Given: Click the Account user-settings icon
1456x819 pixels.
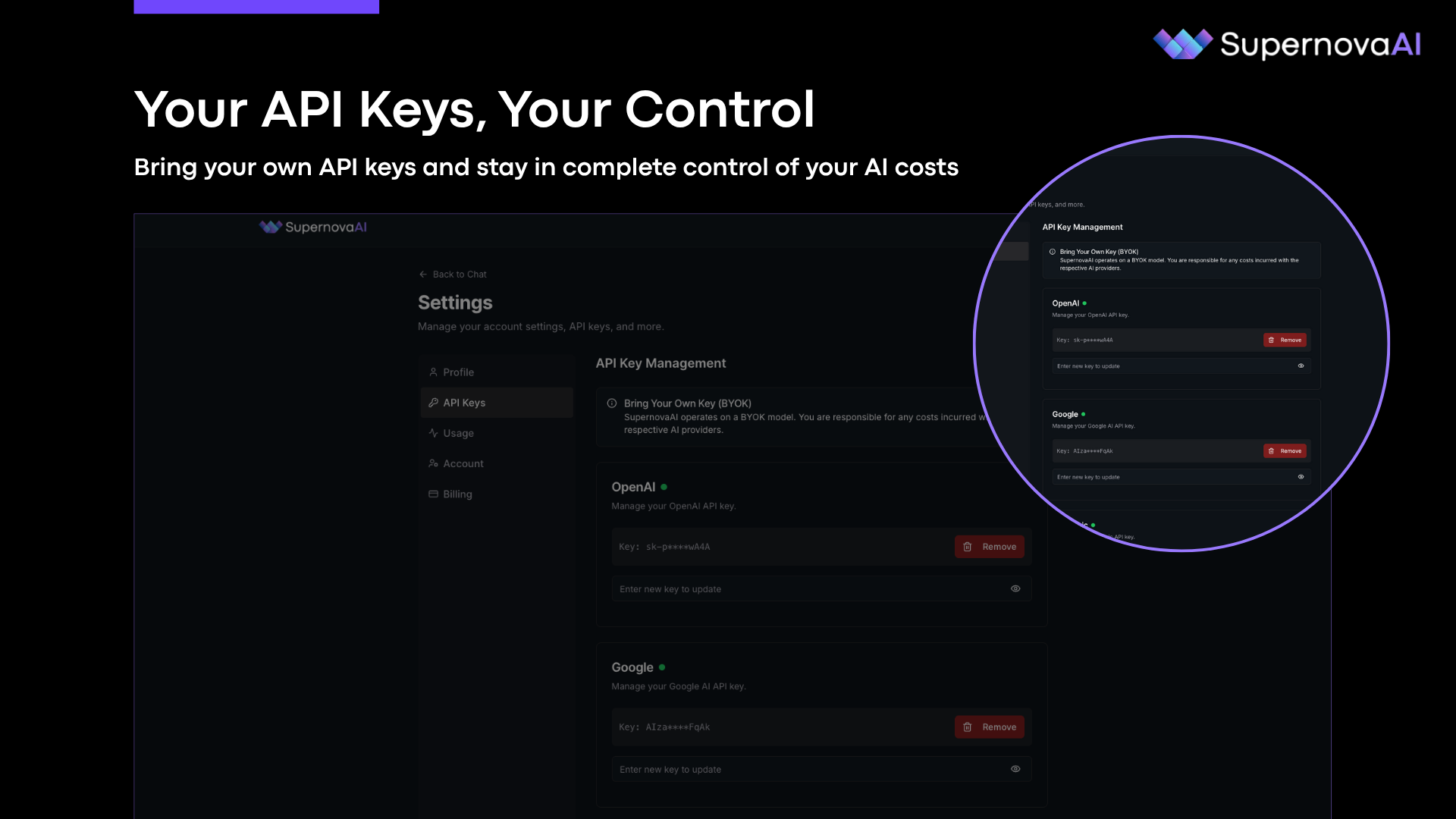Looking at the screenshot, I should (x=433, y=463).
